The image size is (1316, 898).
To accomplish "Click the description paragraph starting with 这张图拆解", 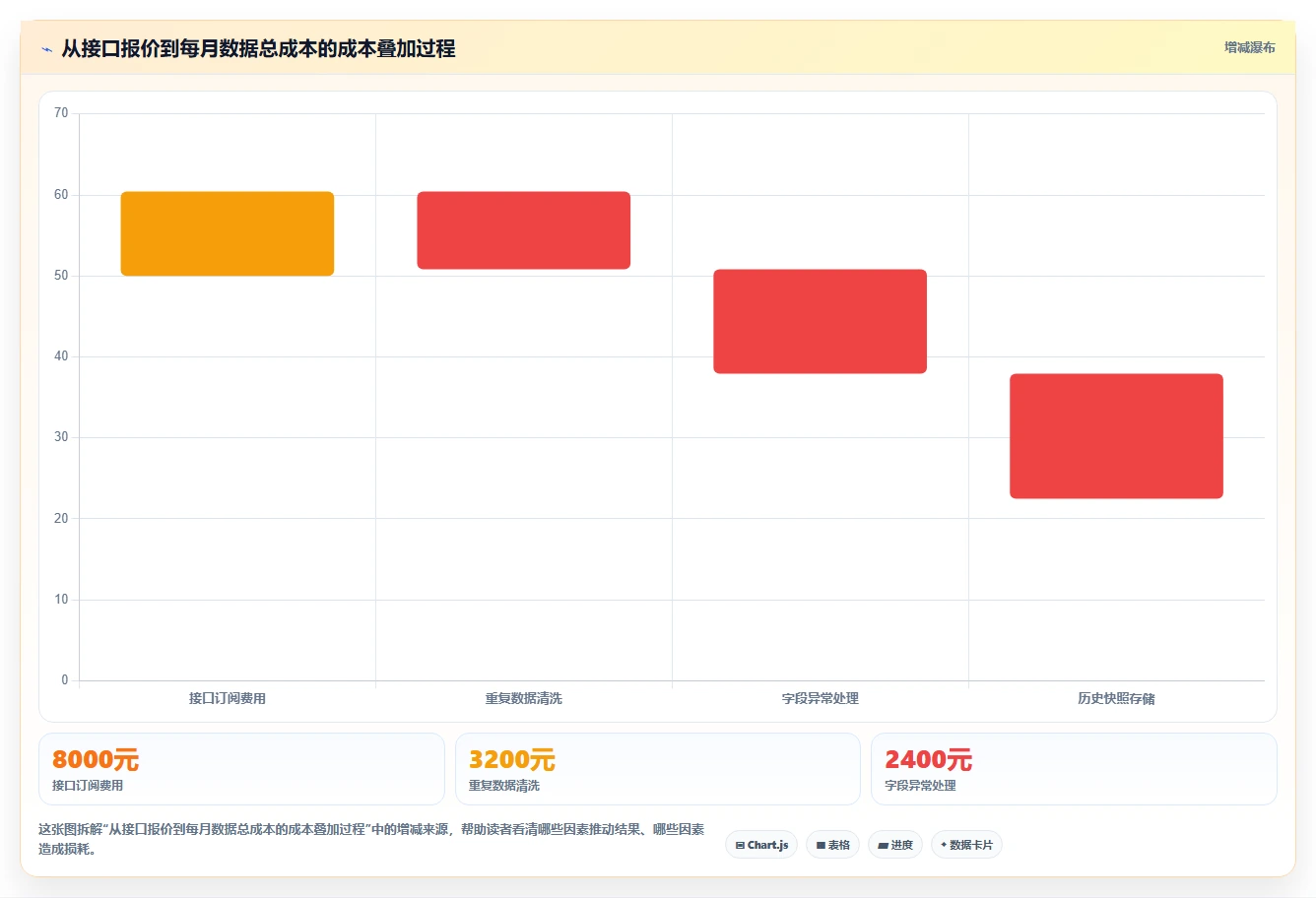I will pos(371,839).
